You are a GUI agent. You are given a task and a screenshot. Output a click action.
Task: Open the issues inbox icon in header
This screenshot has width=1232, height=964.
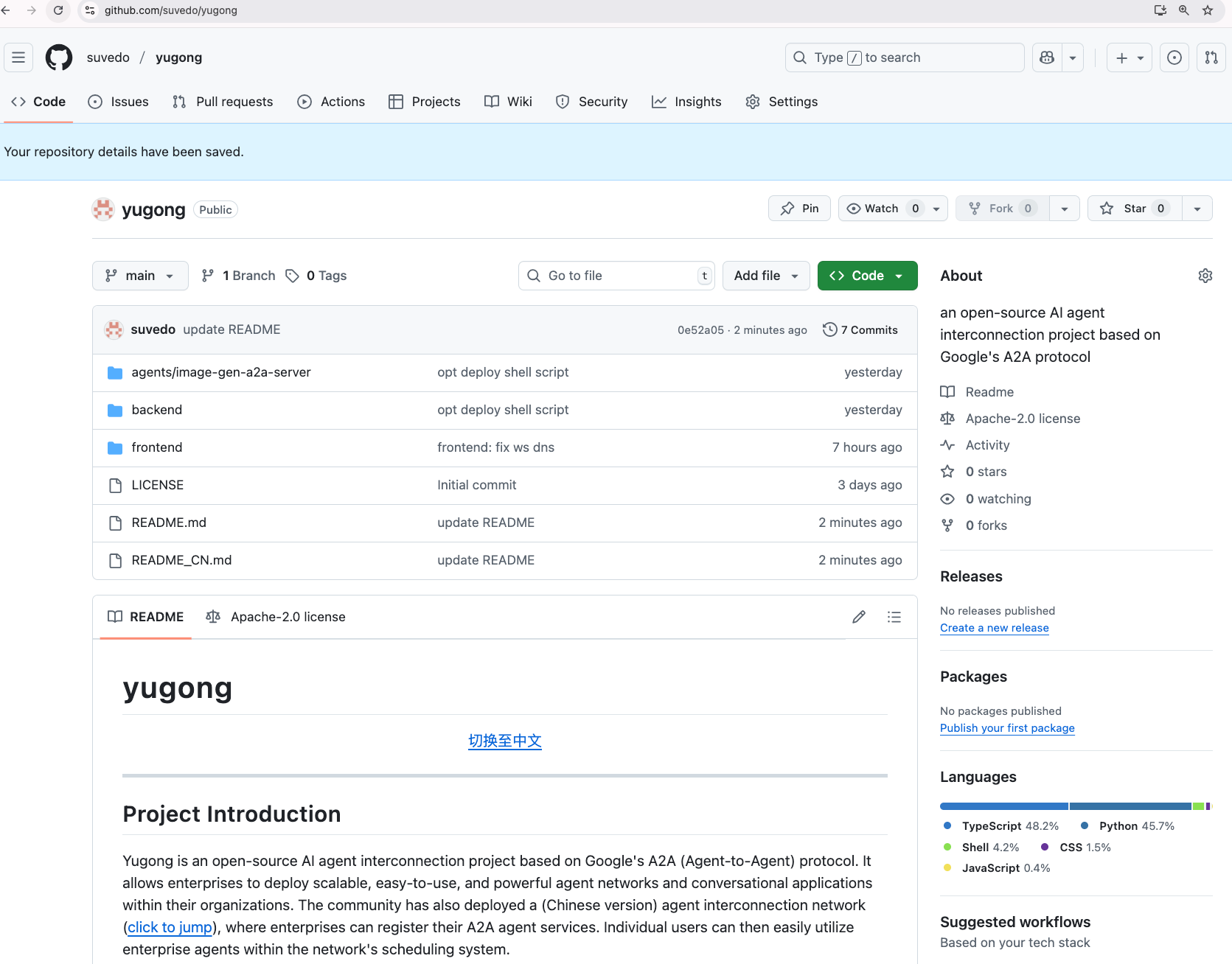[1174, 57]
